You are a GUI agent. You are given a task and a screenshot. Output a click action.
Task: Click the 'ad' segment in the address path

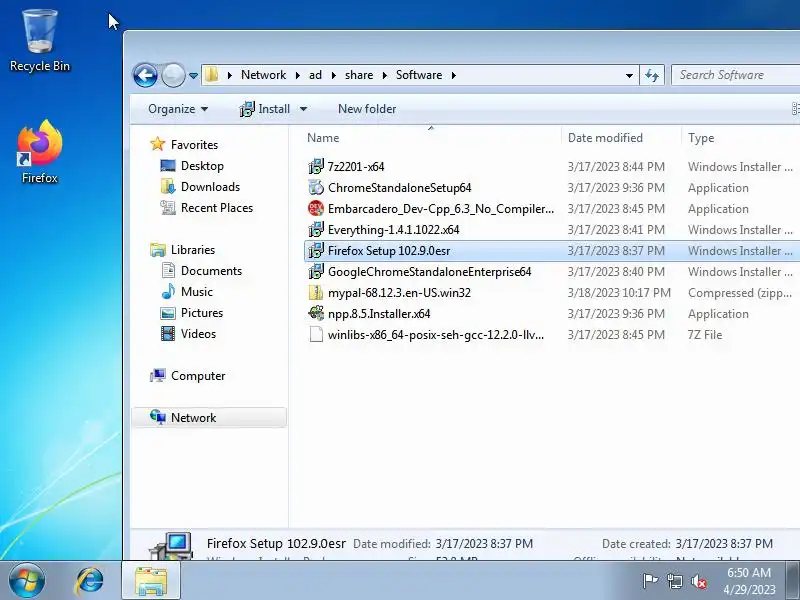tap(315, 75)
